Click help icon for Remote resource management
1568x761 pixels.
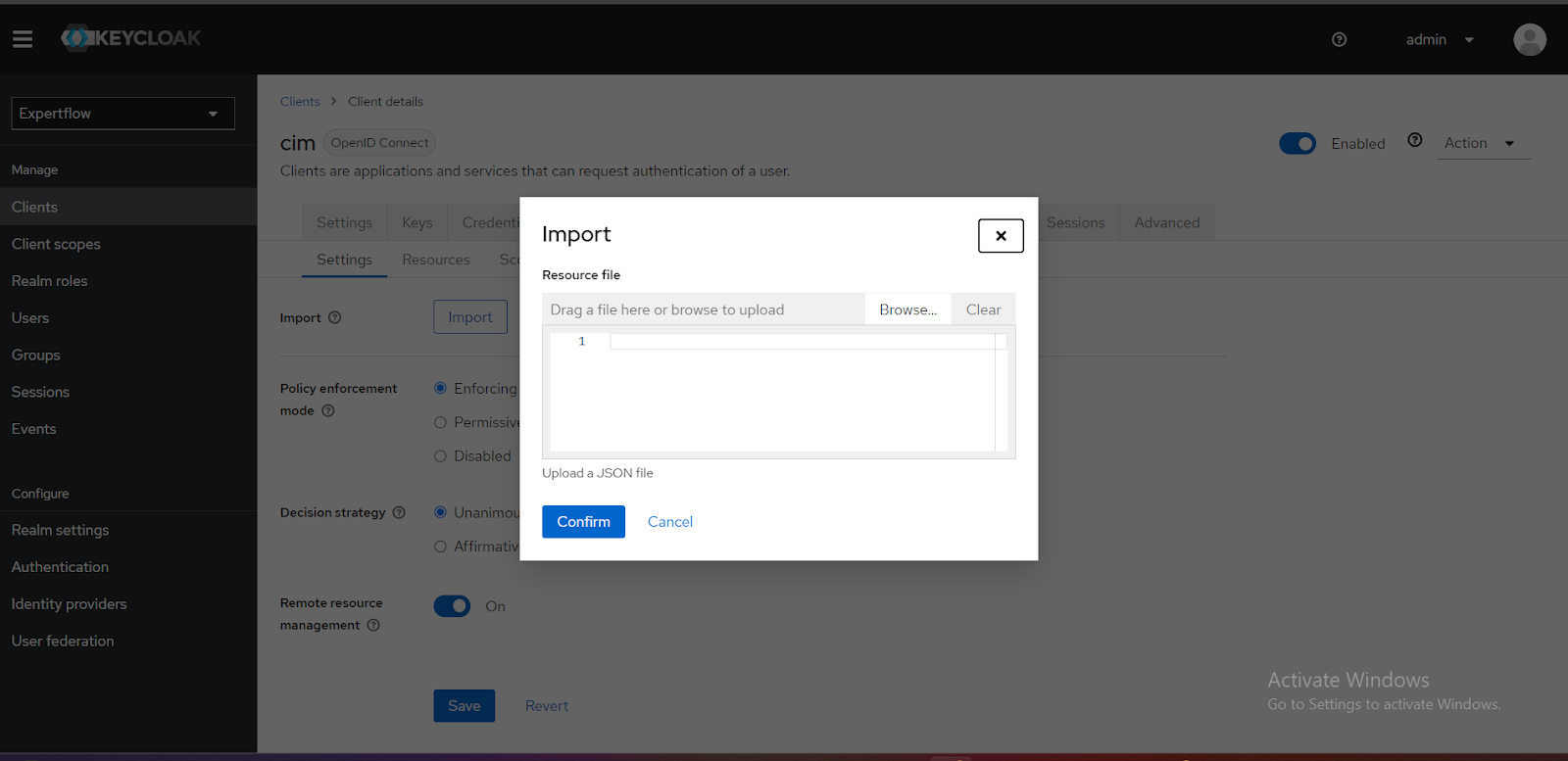373,626
